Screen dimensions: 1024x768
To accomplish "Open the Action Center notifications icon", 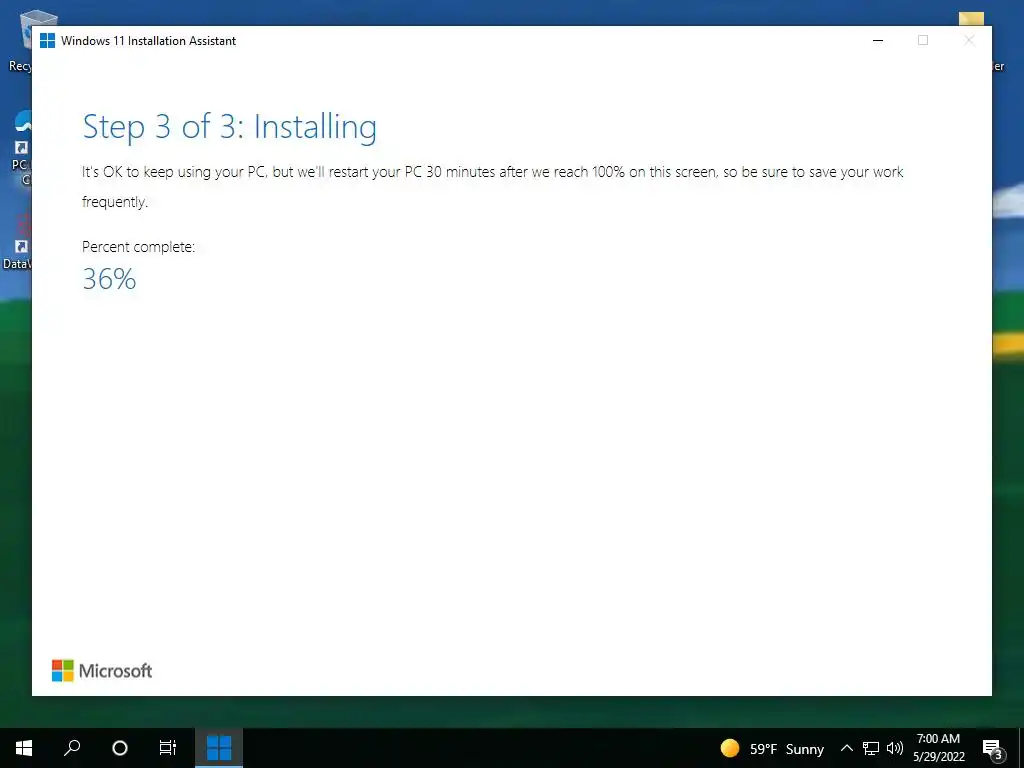I will pyautogui.click(x=992, y=748).
